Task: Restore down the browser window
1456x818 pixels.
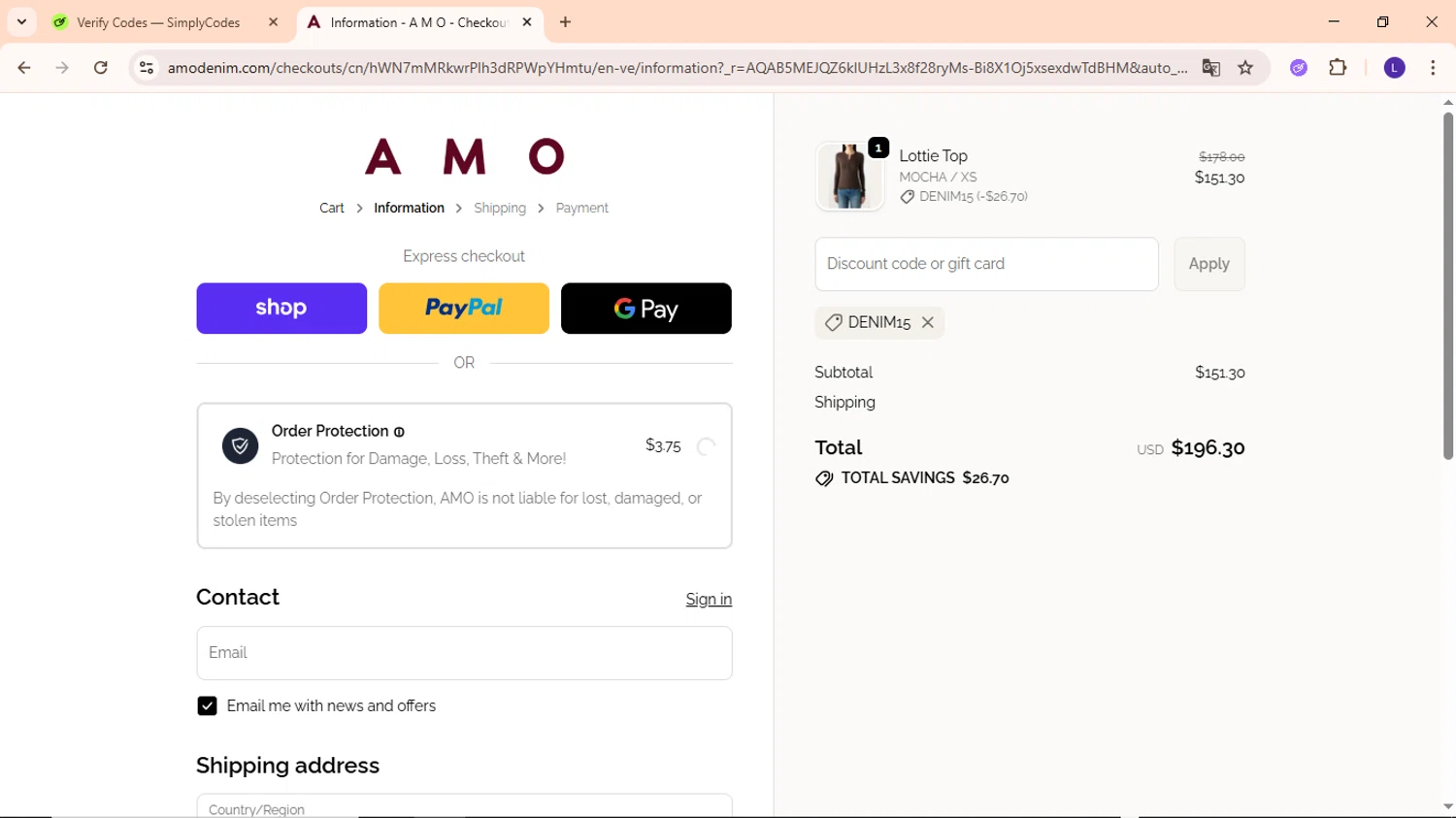Action: 1382,21
